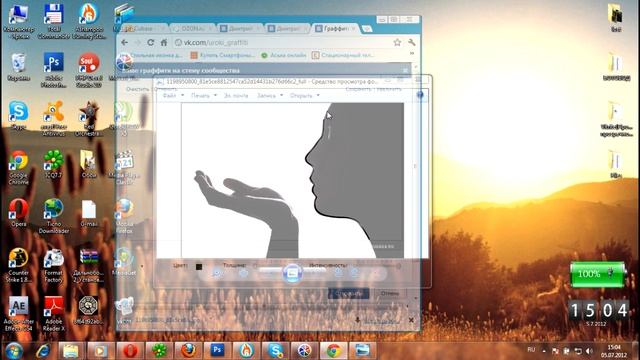Expand the Запись dropdown in Photo Viewer

[270, 96]
